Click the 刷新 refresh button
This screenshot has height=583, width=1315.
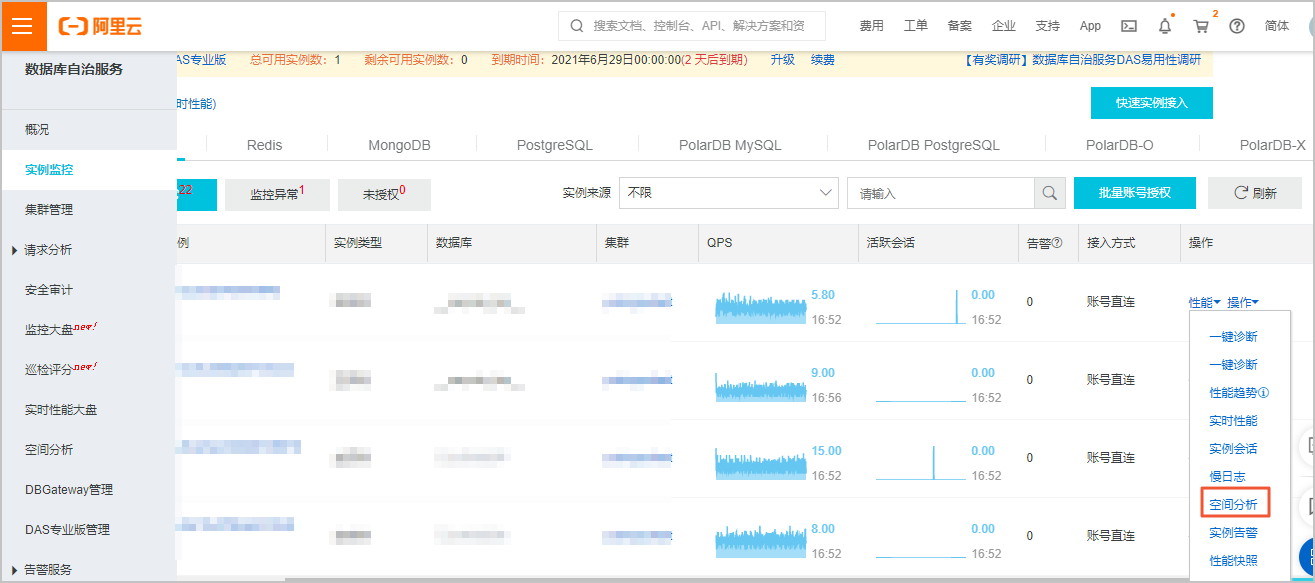[1254, 193]
